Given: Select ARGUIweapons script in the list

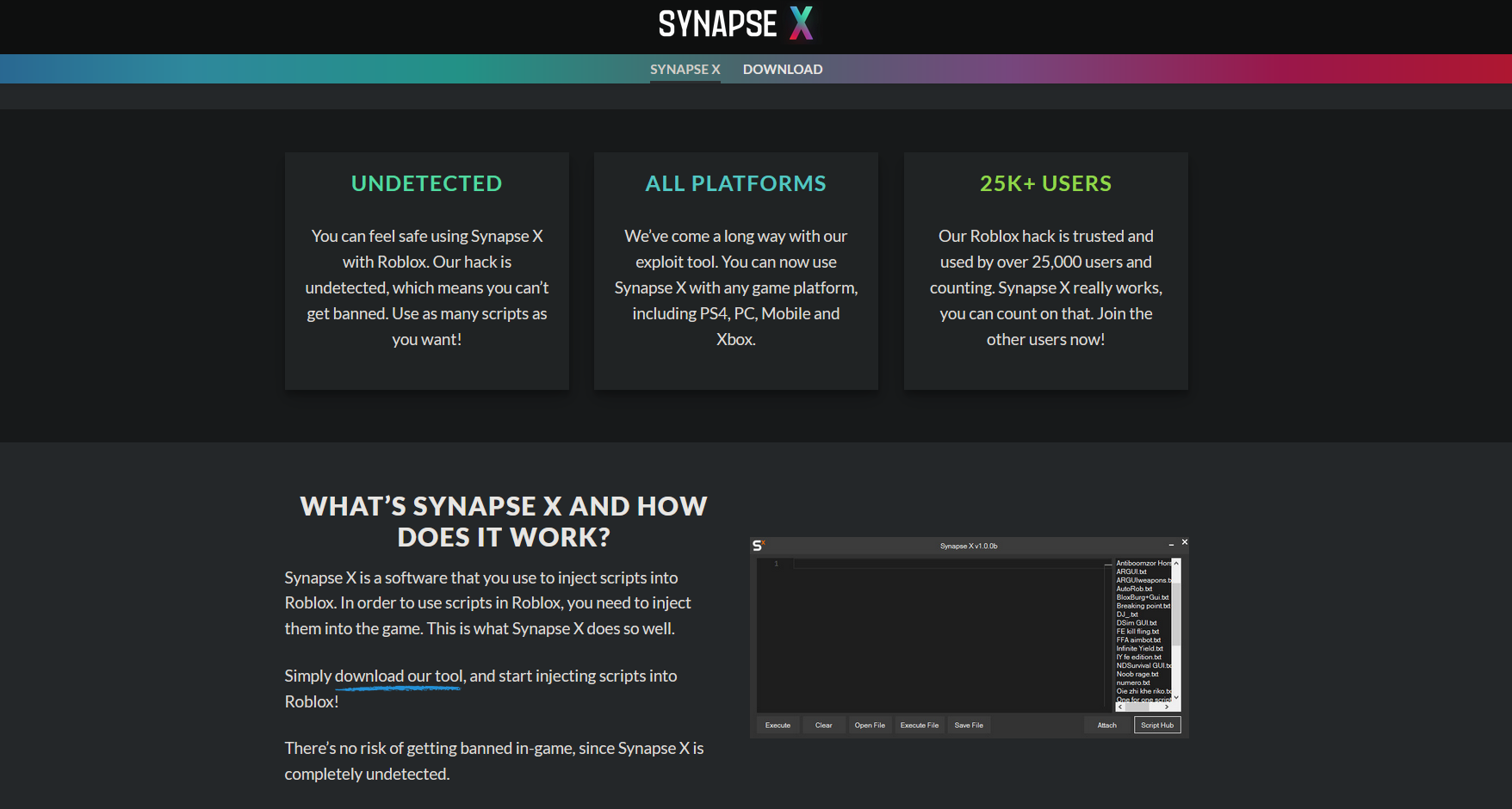Looking at the screenshot, I should click(x=1143, y=580).
